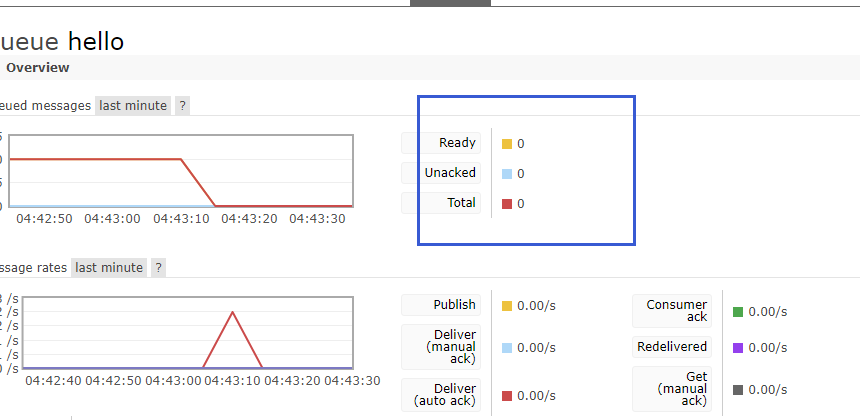Collapse the Overview section header
Screen dimensions: 860x420
[430, 67]
